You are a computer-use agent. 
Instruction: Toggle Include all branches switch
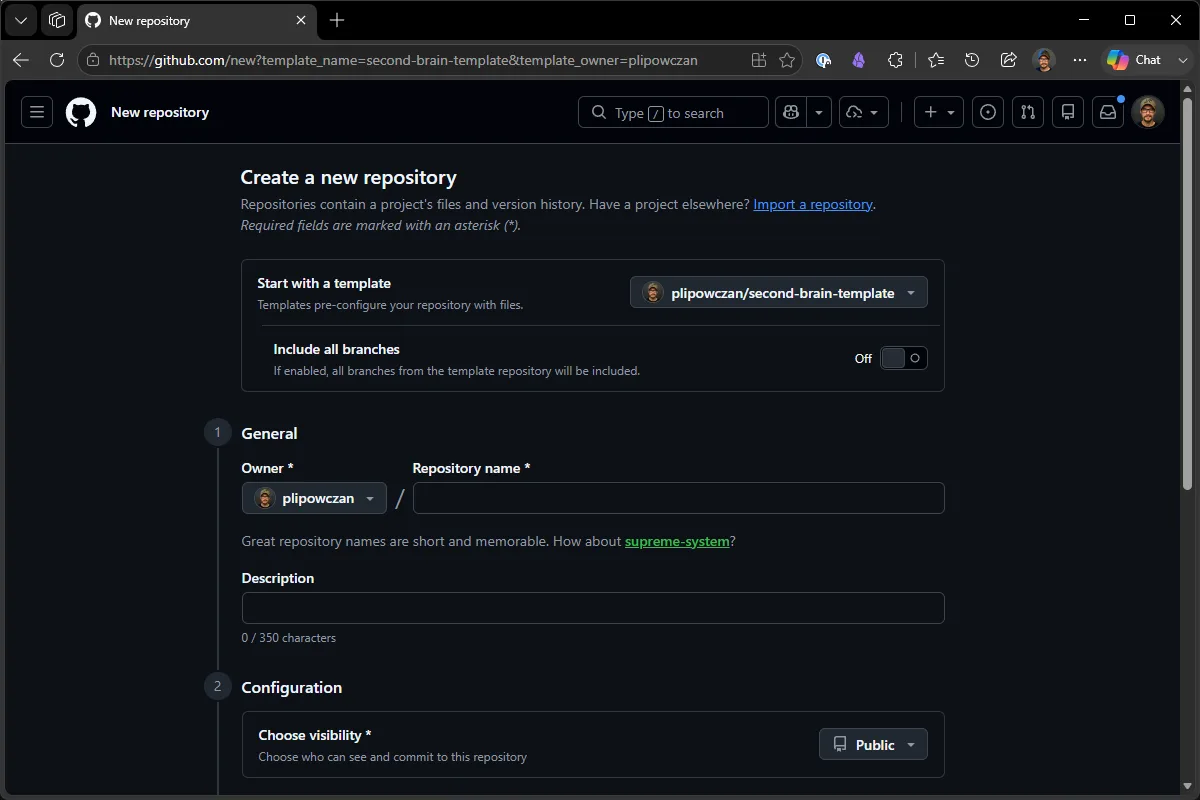[x=904, y=358]
